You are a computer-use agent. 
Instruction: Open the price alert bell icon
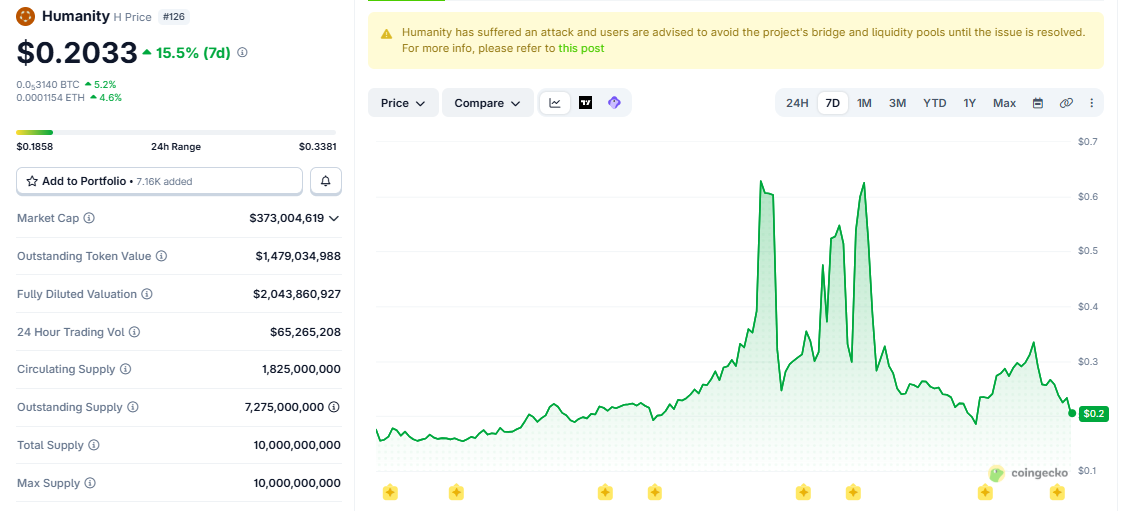(326, 181)
